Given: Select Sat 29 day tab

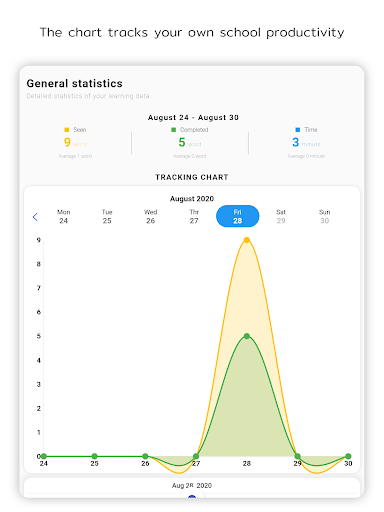Looking at the screenshot, I should tap(281, 216).
